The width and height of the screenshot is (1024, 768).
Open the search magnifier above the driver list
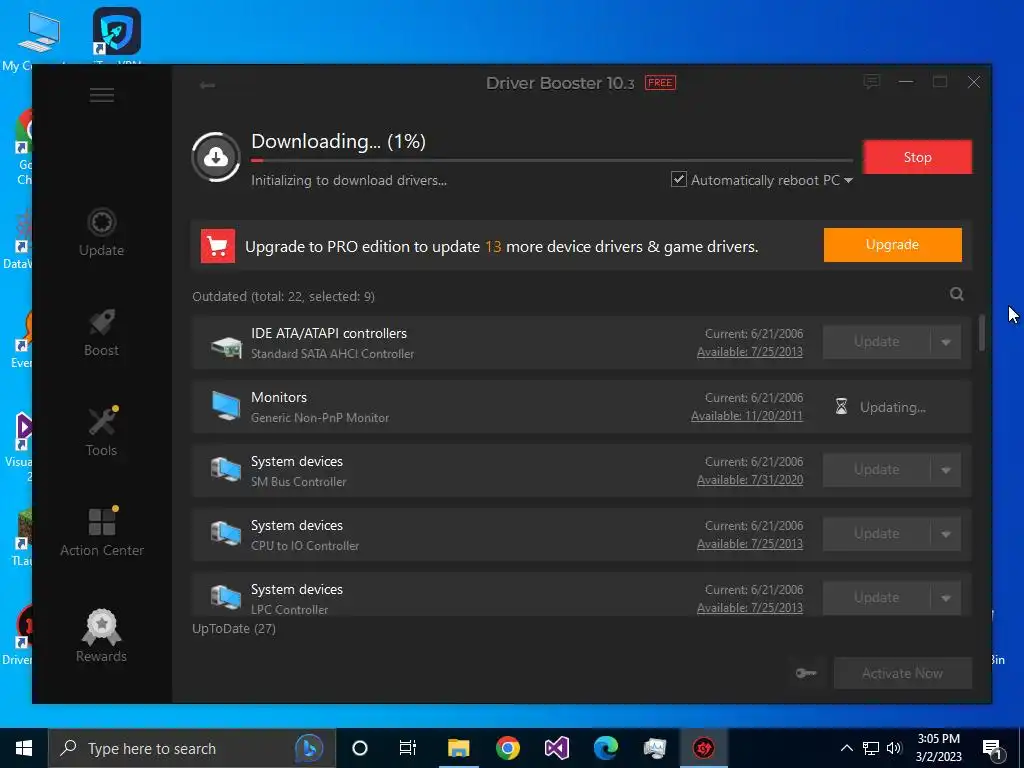click(957, 294)
